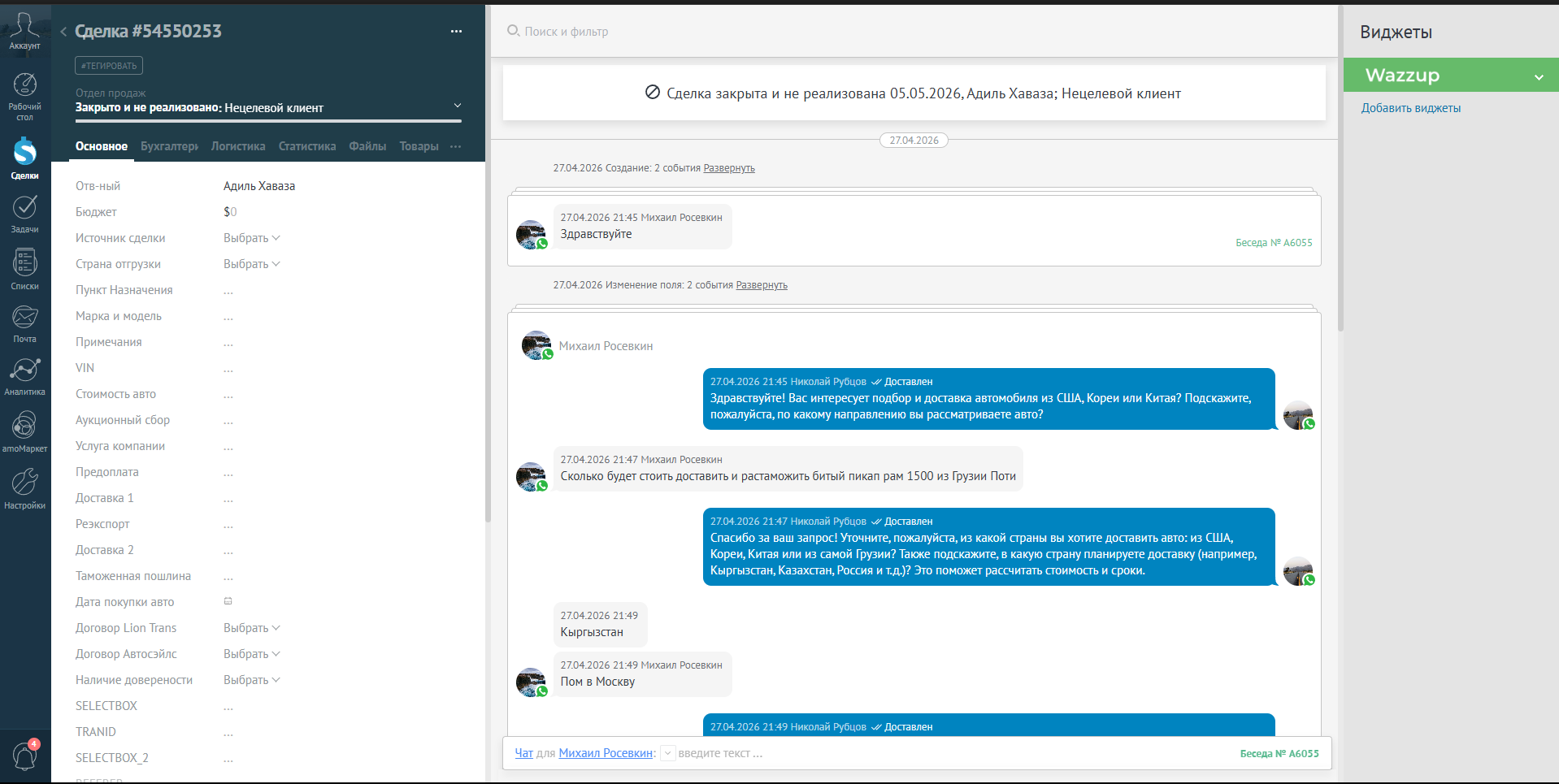This screenshot has width=1559, height=784.
Task: Open the Аккаунт profile icon
Action: point(24,31)
